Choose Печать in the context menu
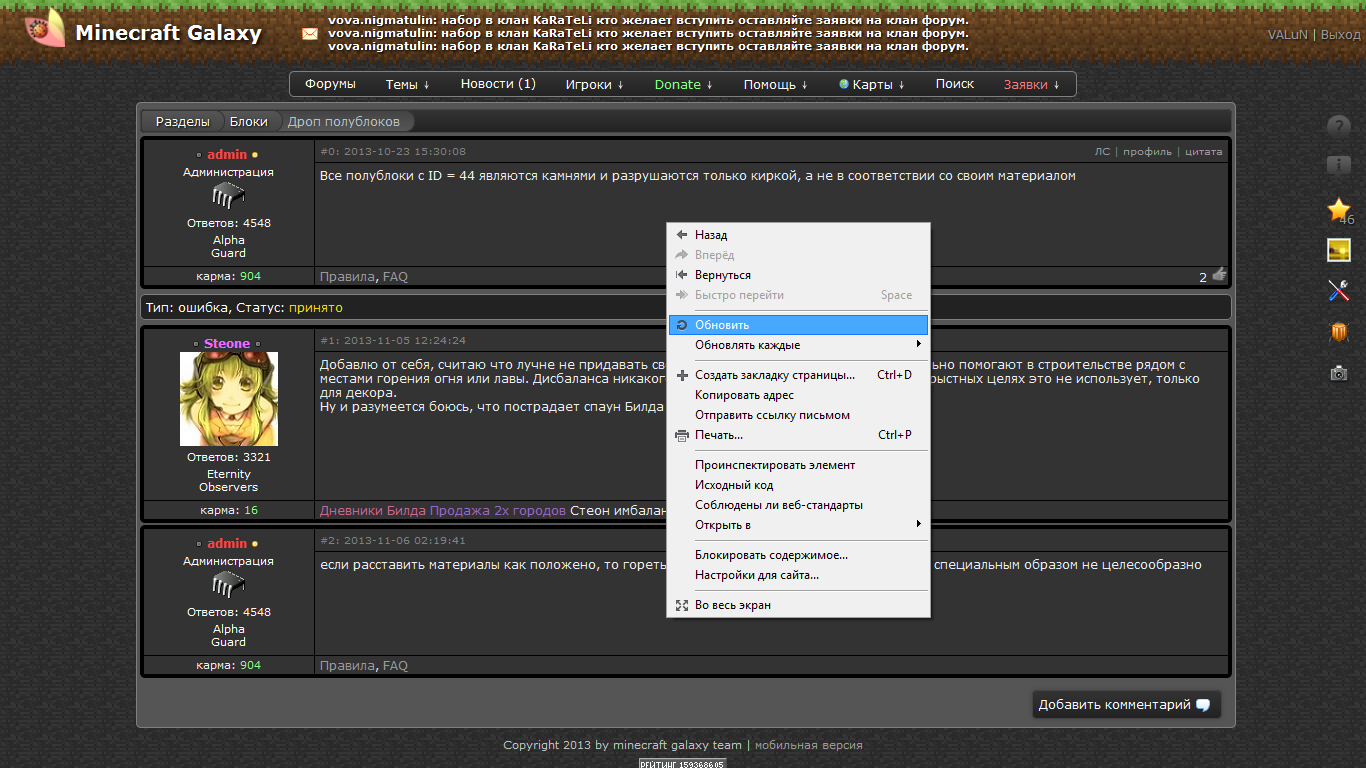This screenshot has height=768, width=1366. point(798,435)
